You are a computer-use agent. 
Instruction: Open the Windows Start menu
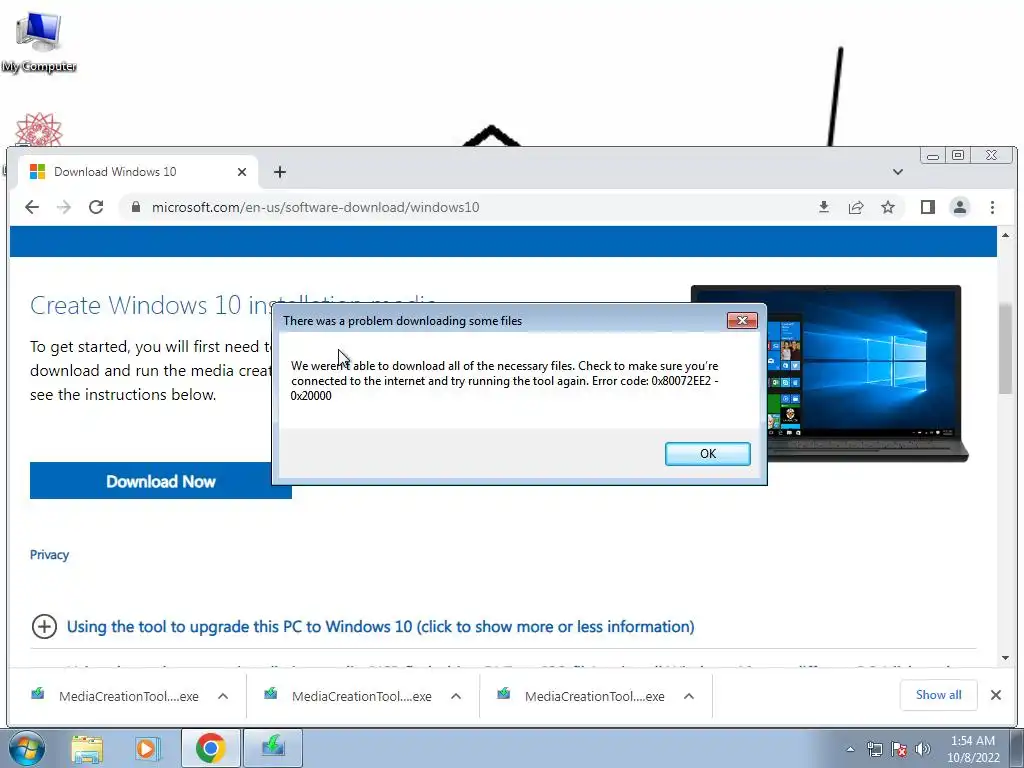(x=26, y=748)
